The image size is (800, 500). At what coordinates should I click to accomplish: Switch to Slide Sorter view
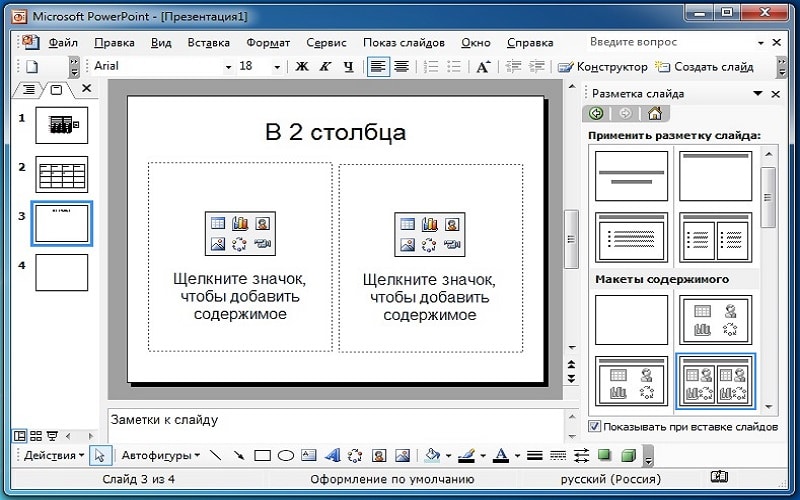(x=36, y=436)
